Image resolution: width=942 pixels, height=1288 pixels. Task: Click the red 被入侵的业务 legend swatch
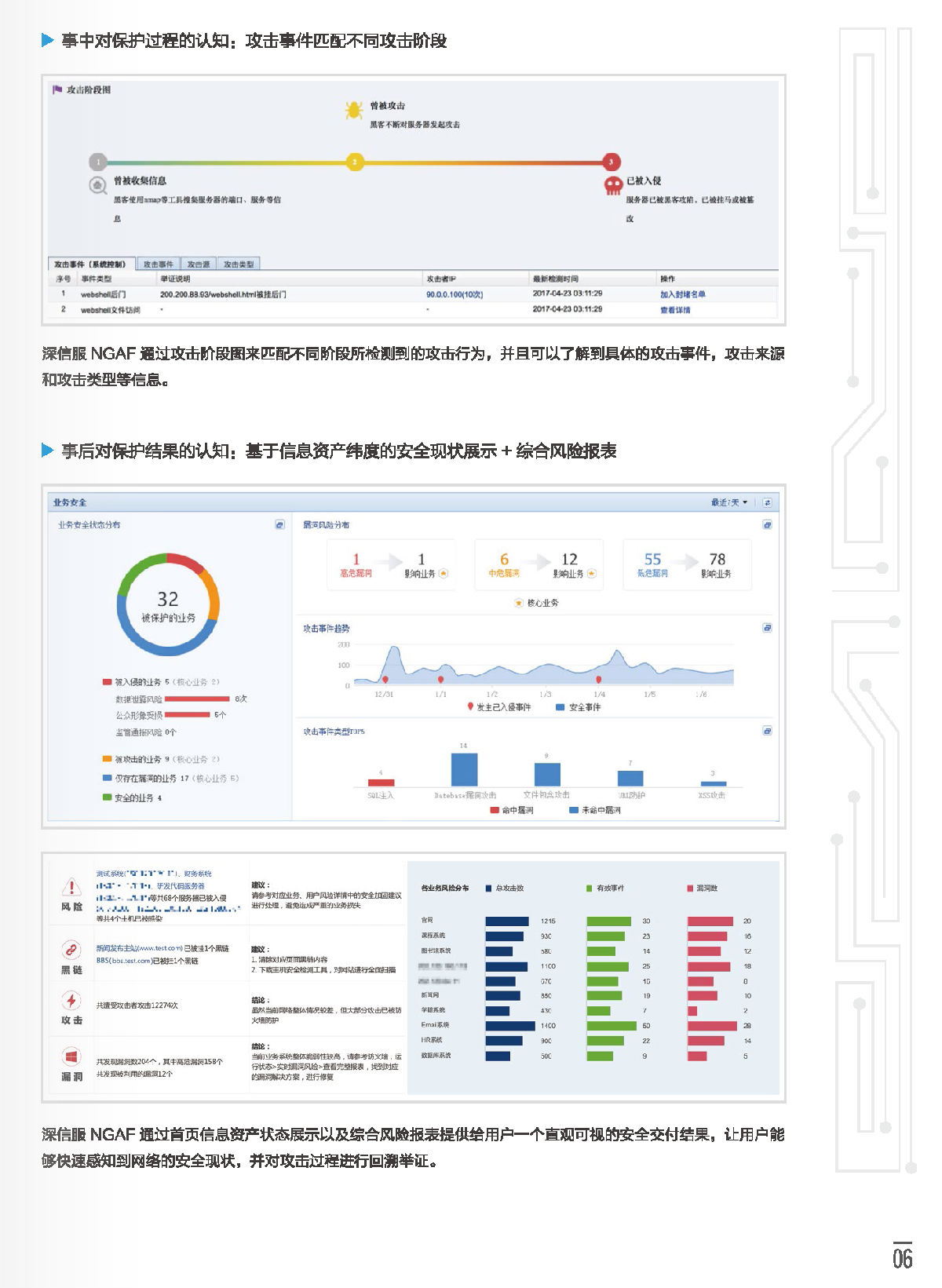tap(107, 682)
